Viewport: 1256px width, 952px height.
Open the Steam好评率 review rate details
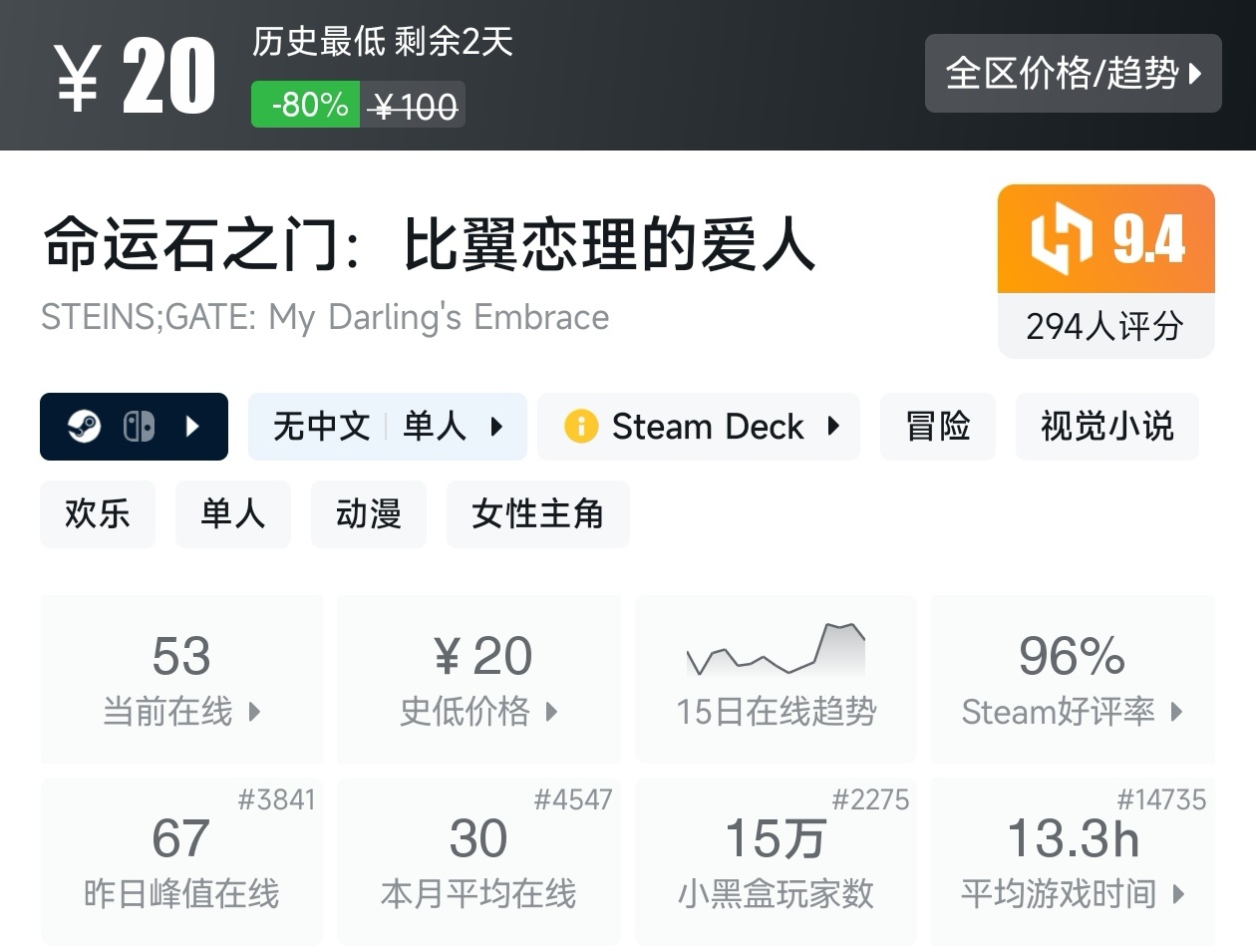pyautogui.click(x=1073, y=680)
